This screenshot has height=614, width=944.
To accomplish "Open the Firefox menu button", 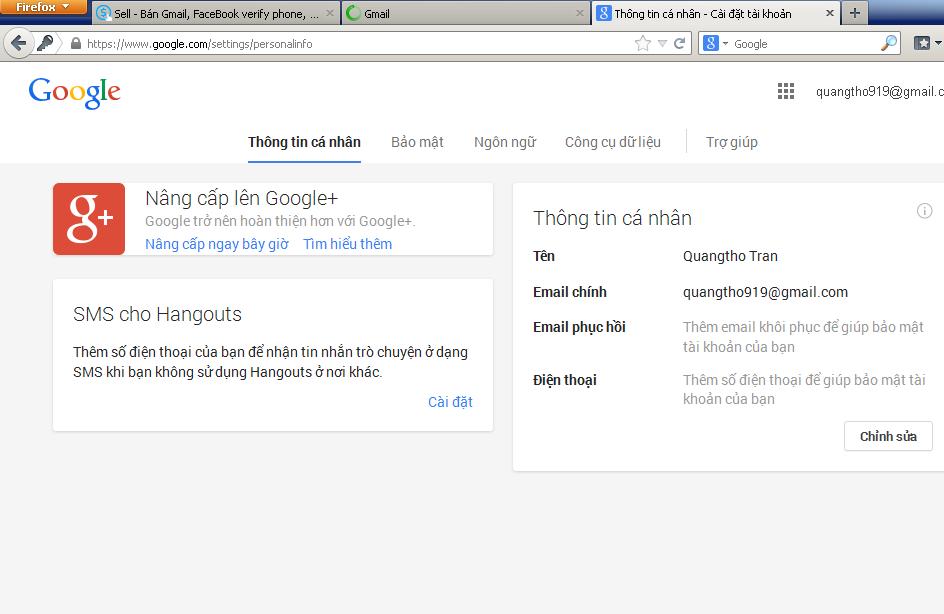I will tap(43, 7).
